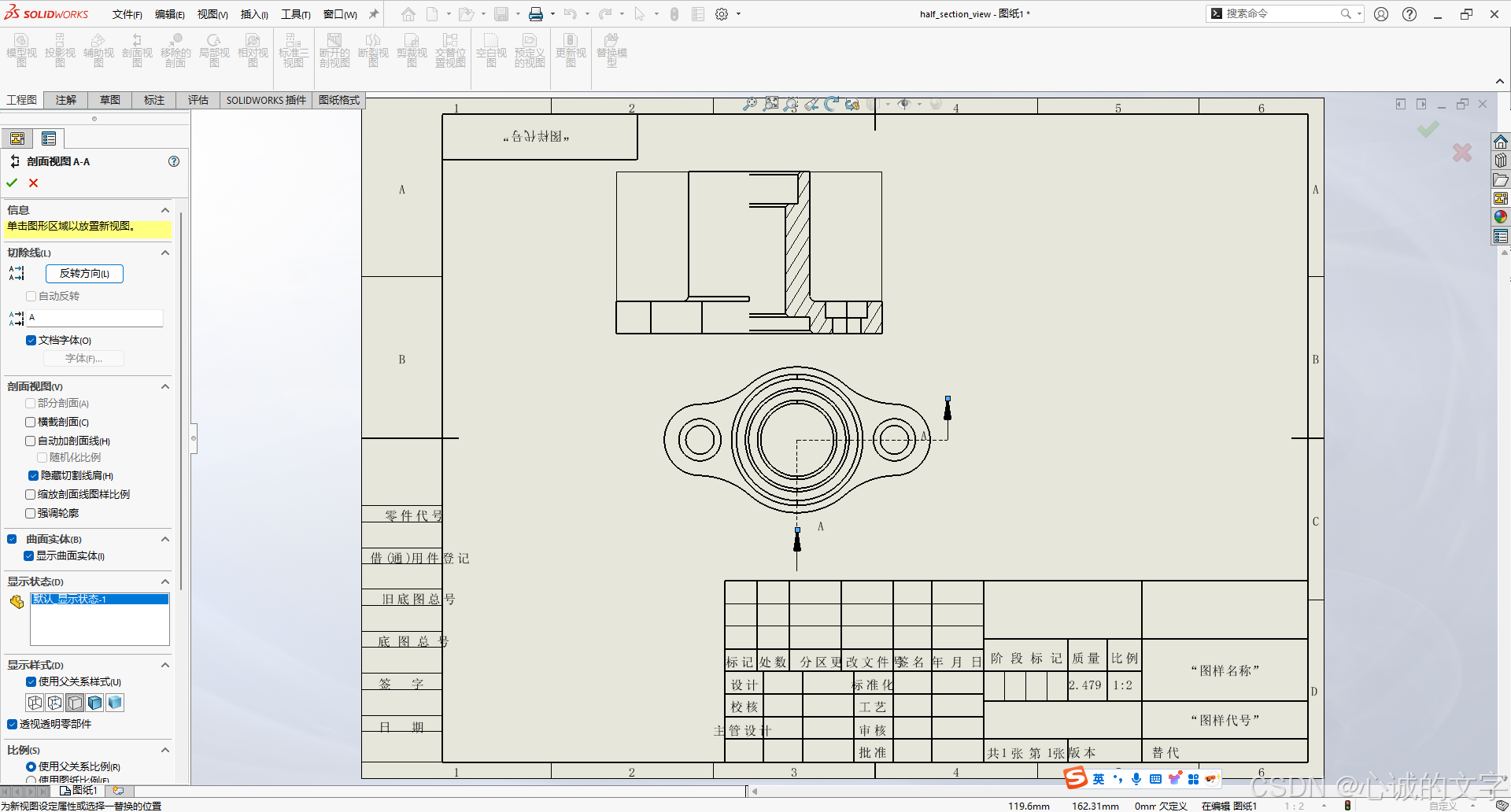Image resolution: width=1511 pixels, height=812 pixels.
Task: Click the Print icon in top toolbar
Action: click(x=536, y=14)
